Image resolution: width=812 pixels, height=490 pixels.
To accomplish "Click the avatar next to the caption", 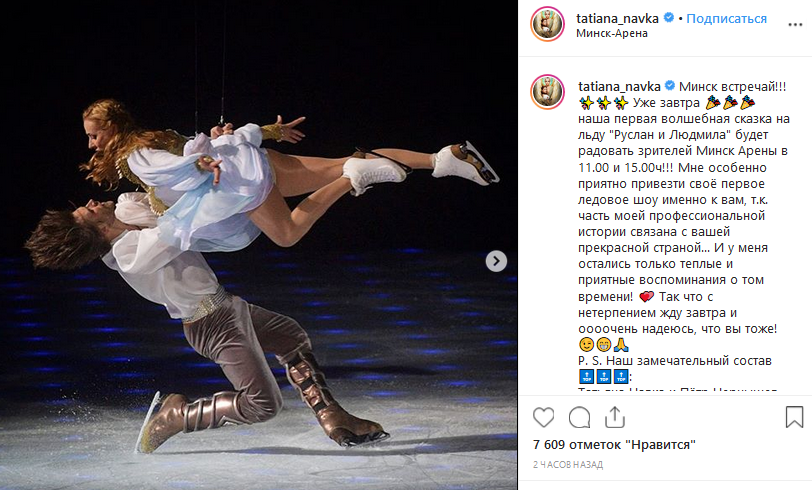I will (547, 92).
